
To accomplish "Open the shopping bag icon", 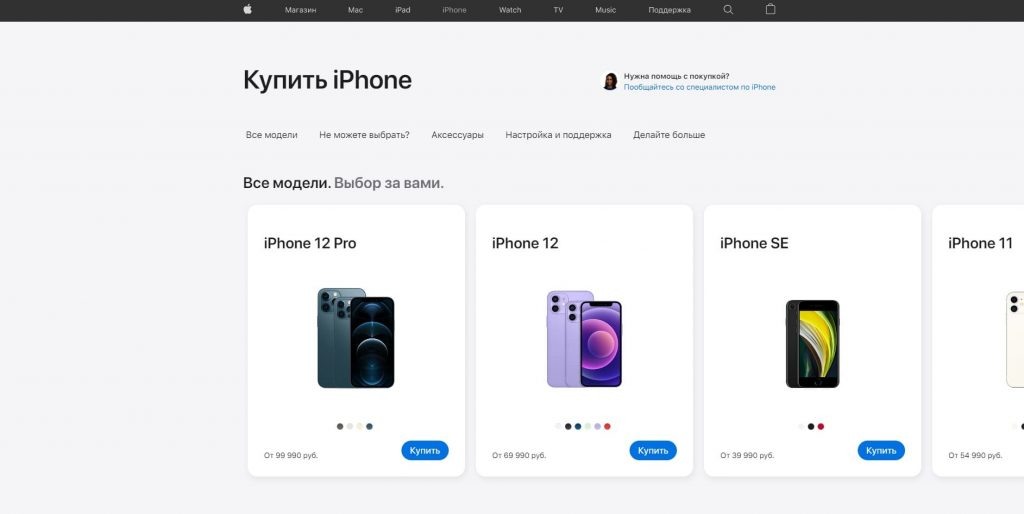I will click(771, 9).
